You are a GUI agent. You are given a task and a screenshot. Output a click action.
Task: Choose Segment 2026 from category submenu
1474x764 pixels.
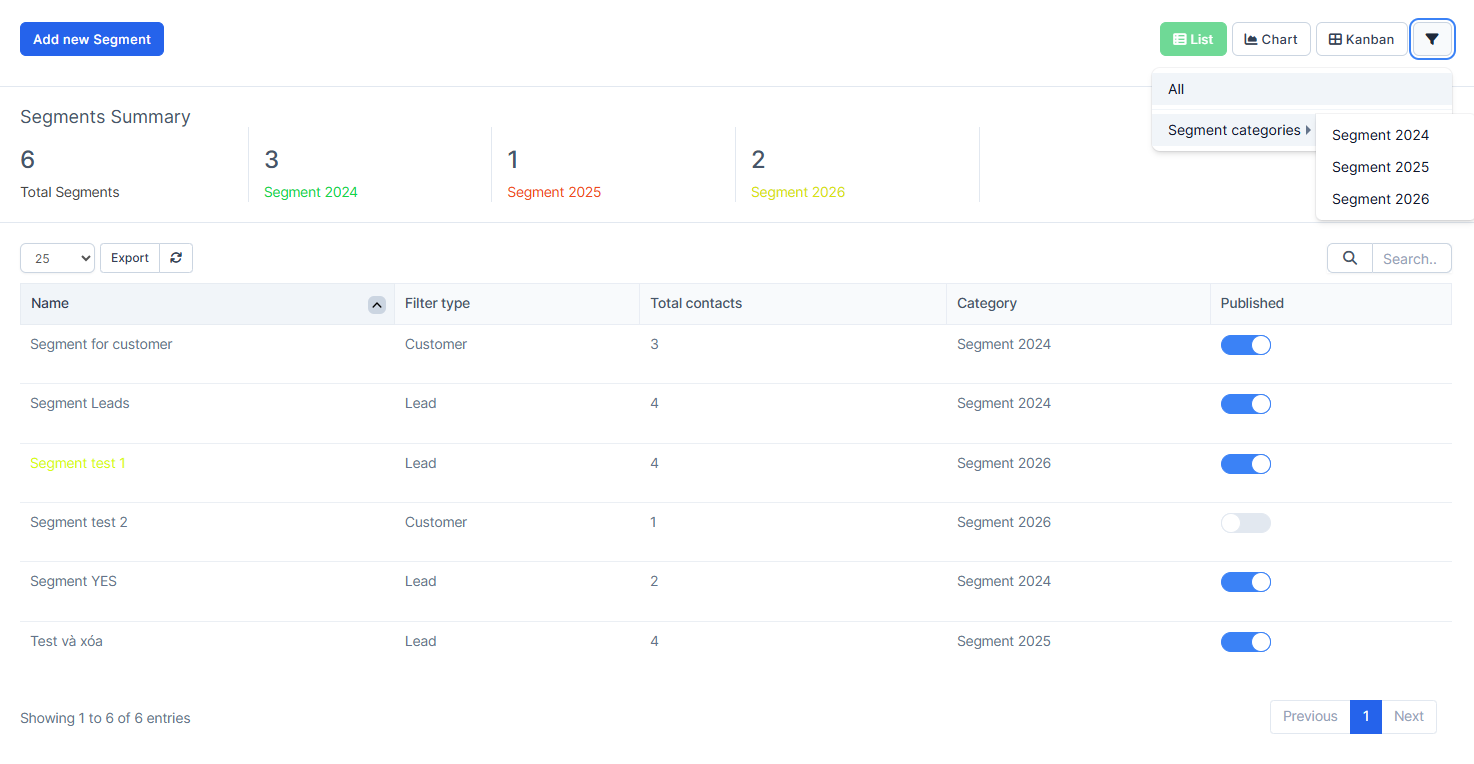tap(1380, 199)
